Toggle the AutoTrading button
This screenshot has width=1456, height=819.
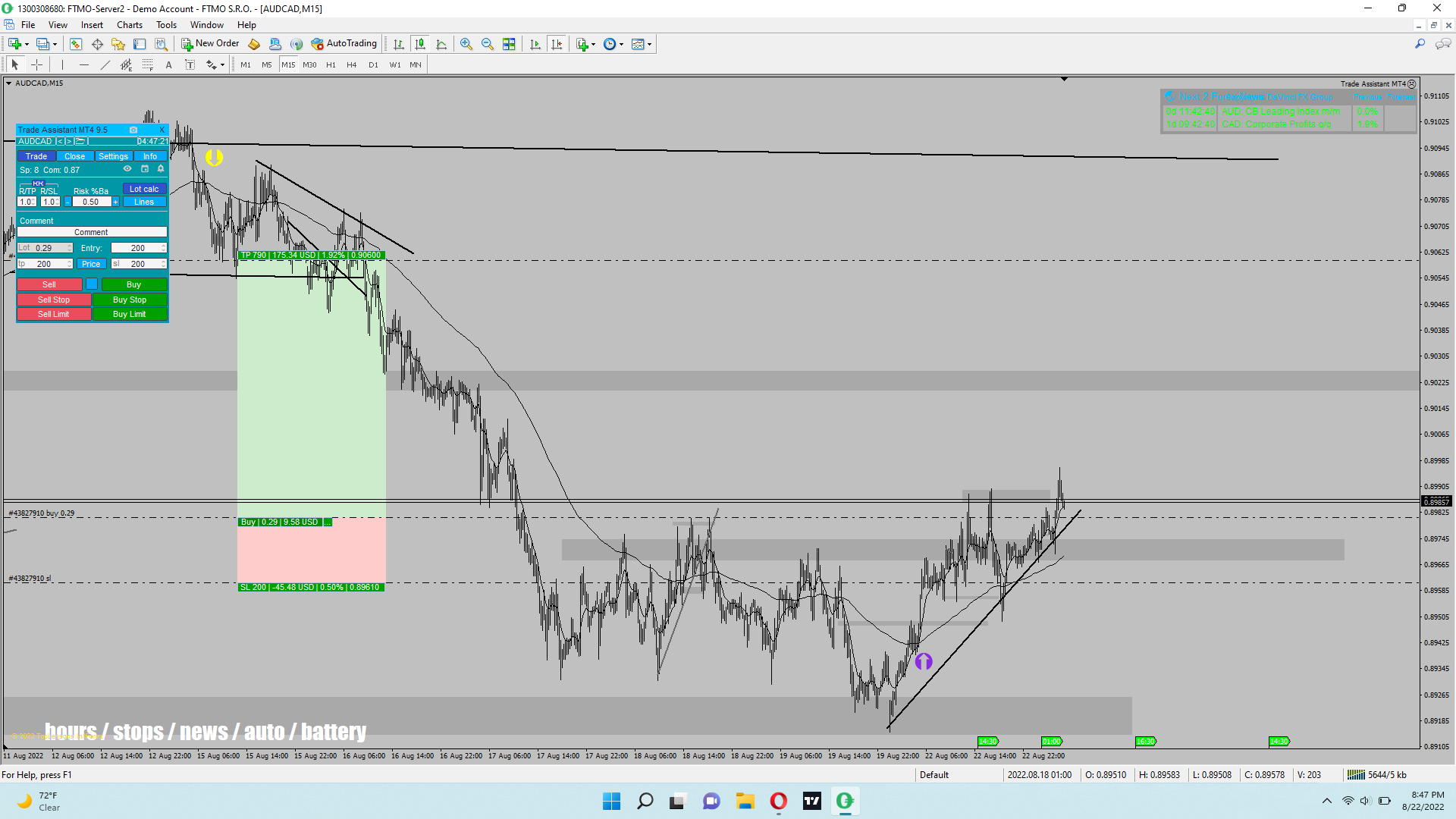(344, 44)
